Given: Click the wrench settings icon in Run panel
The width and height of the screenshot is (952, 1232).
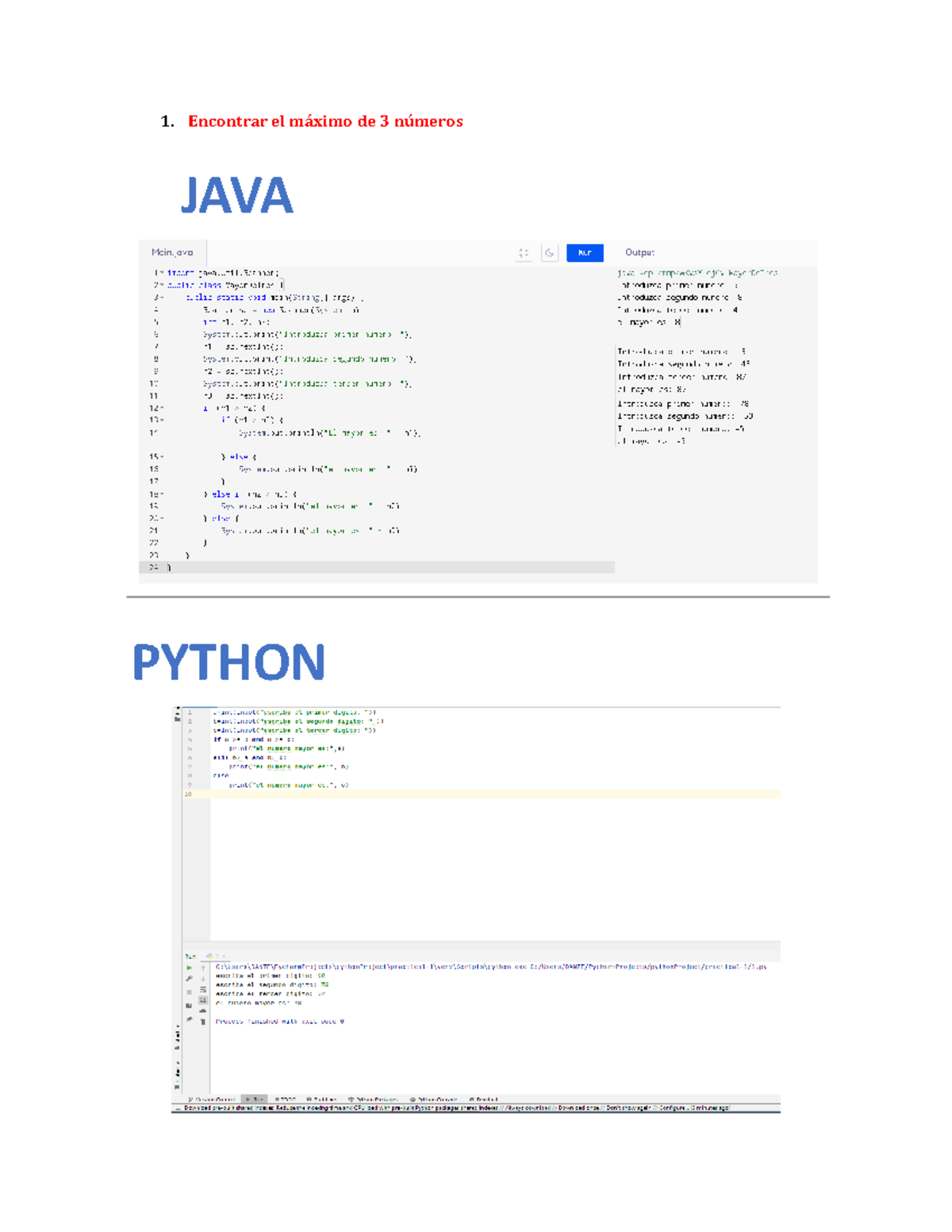Looking at the screenshot, I should [x=189, y=980].
